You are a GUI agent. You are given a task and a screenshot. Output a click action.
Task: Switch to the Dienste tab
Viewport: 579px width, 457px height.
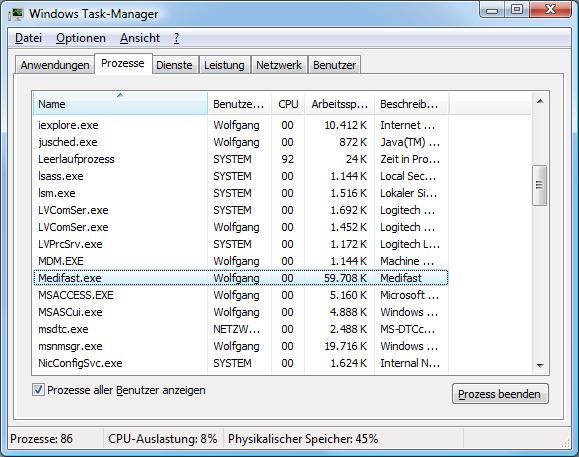coord(174,65)
